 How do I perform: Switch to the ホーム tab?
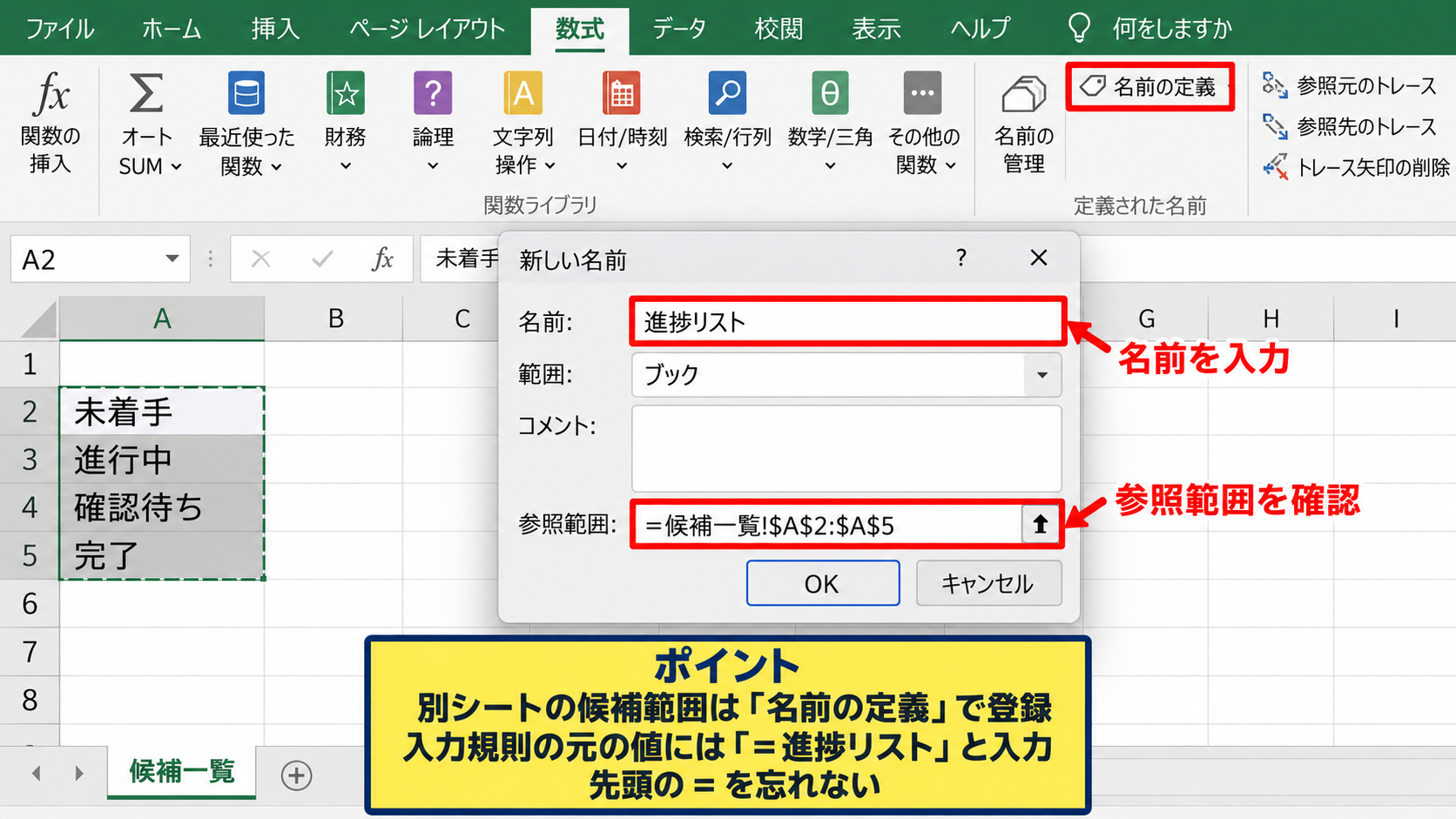[172, 29]
